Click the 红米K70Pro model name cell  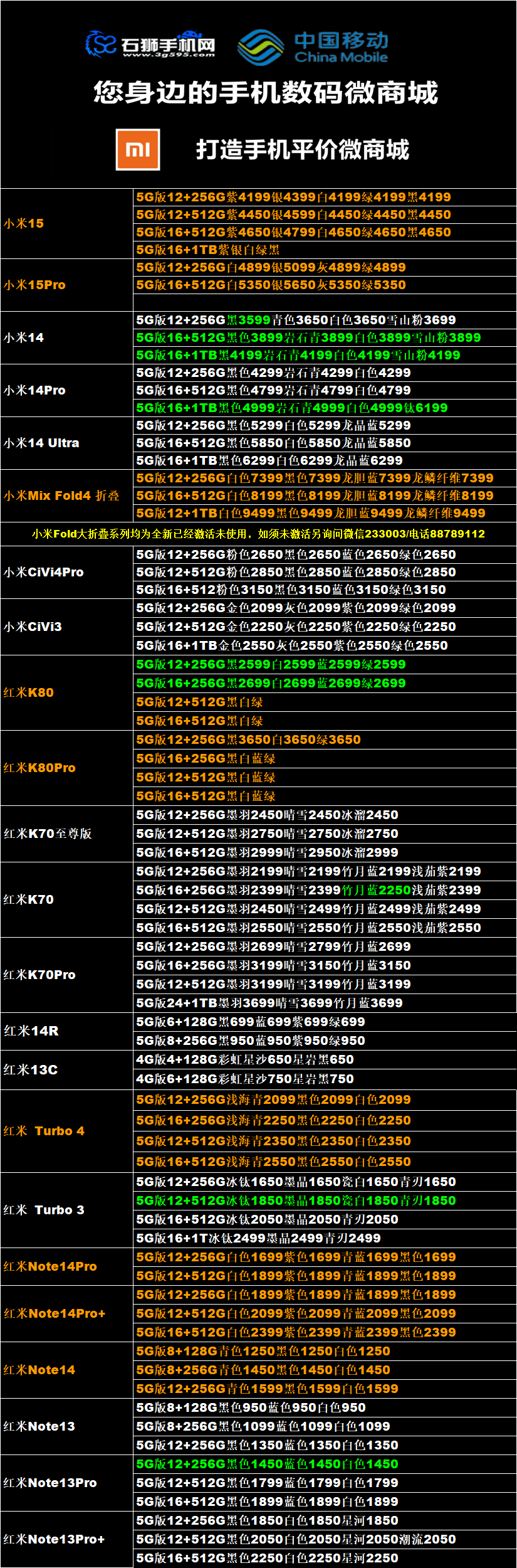(x=67, y=975)
